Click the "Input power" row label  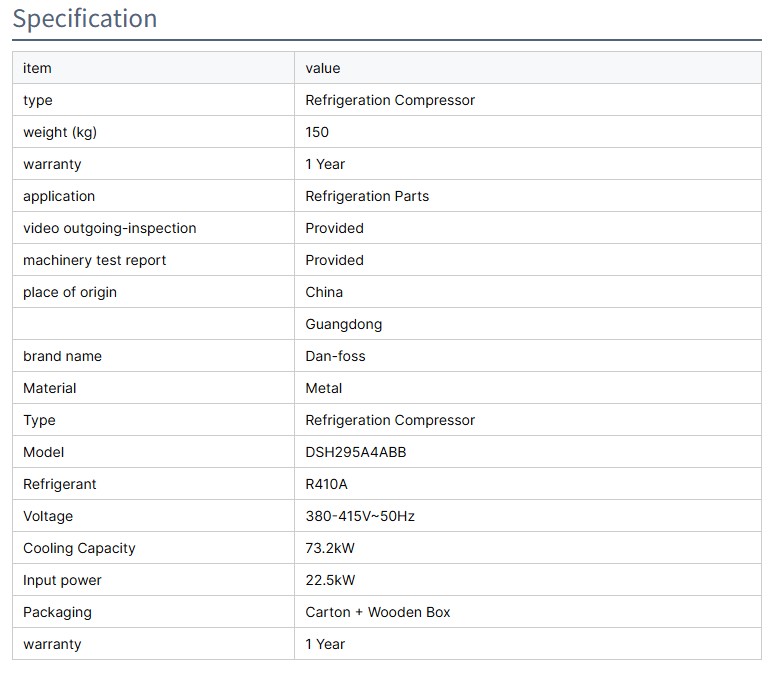click(x=62, y=580)
